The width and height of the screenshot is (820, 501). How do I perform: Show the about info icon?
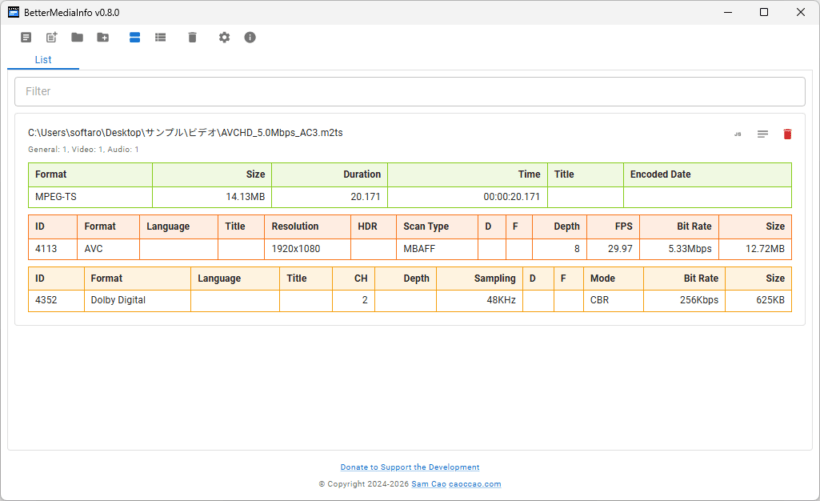click(250, 37)
